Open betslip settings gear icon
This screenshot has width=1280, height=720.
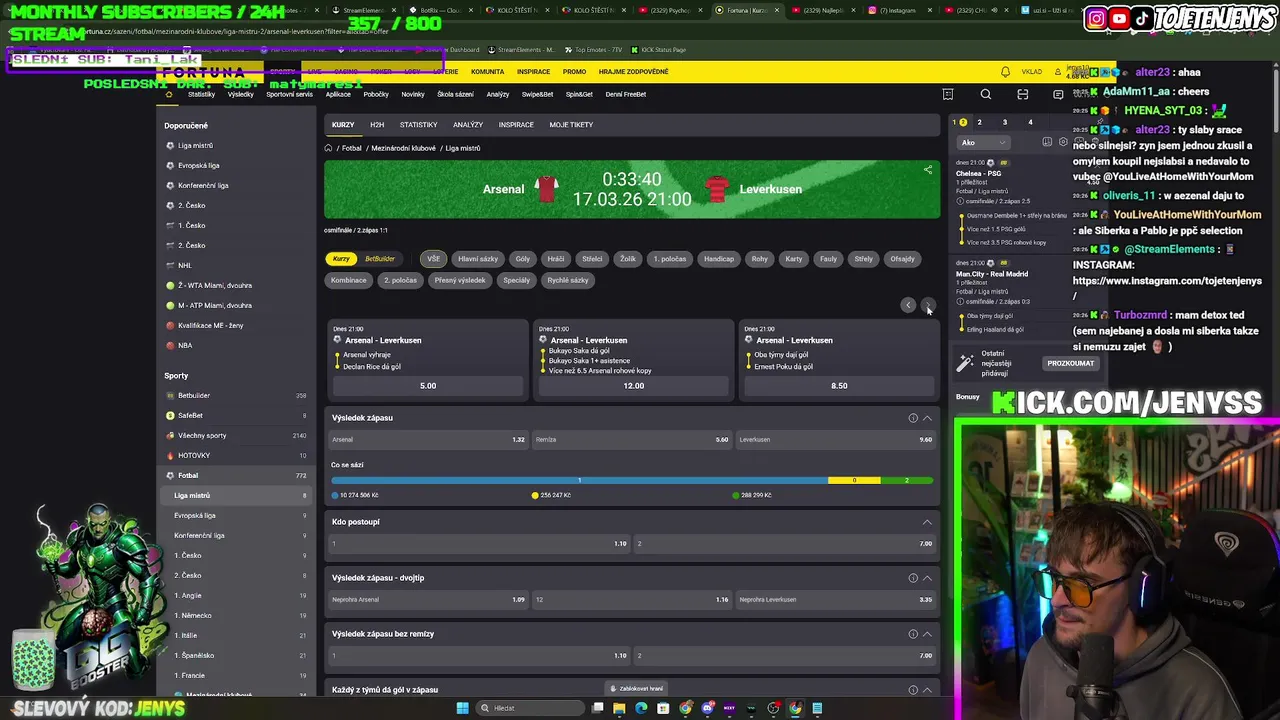(x=1063, y=142)
